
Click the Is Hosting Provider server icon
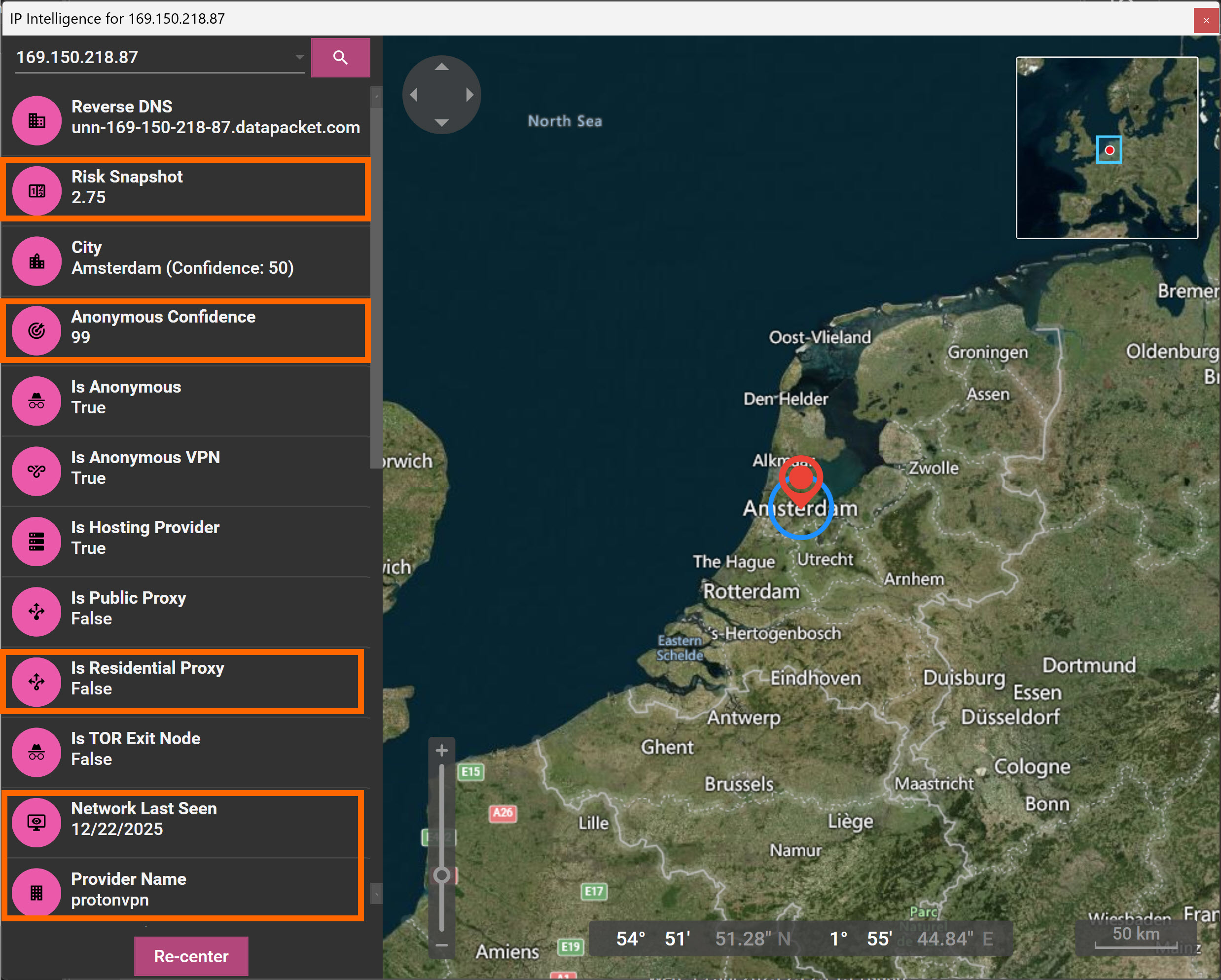37,542
